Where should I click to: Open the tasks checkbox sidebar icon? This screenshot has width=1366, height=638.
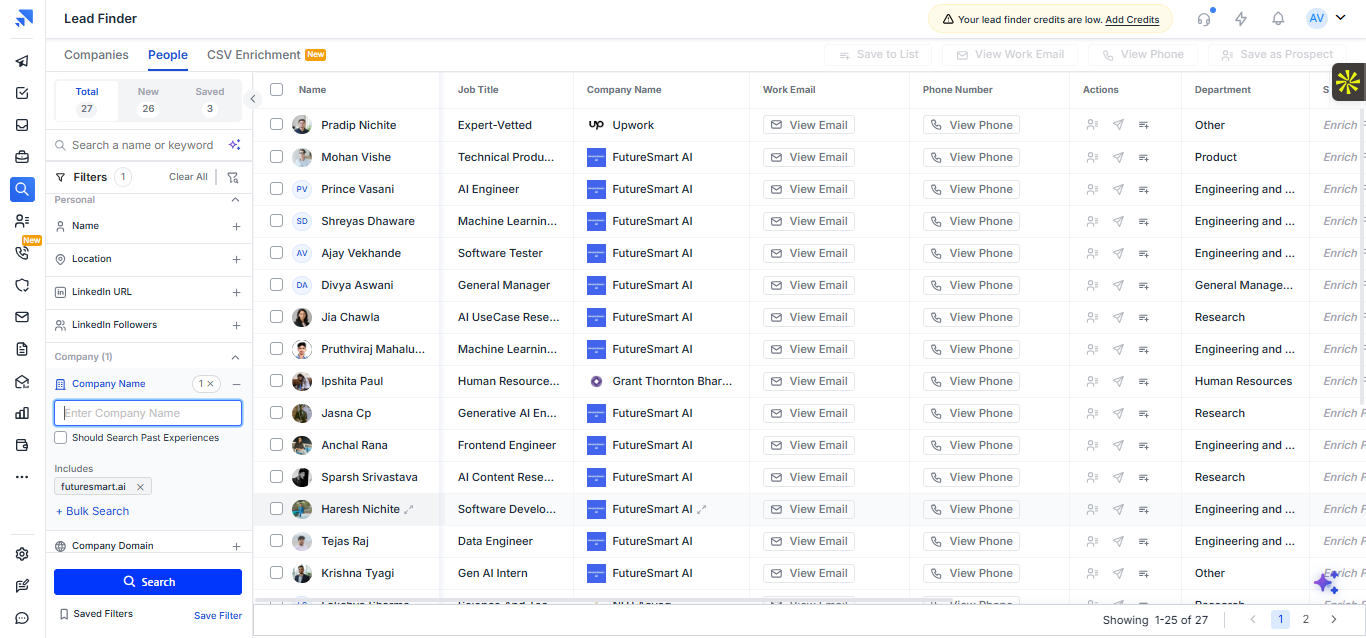click(x=22, y=93)
